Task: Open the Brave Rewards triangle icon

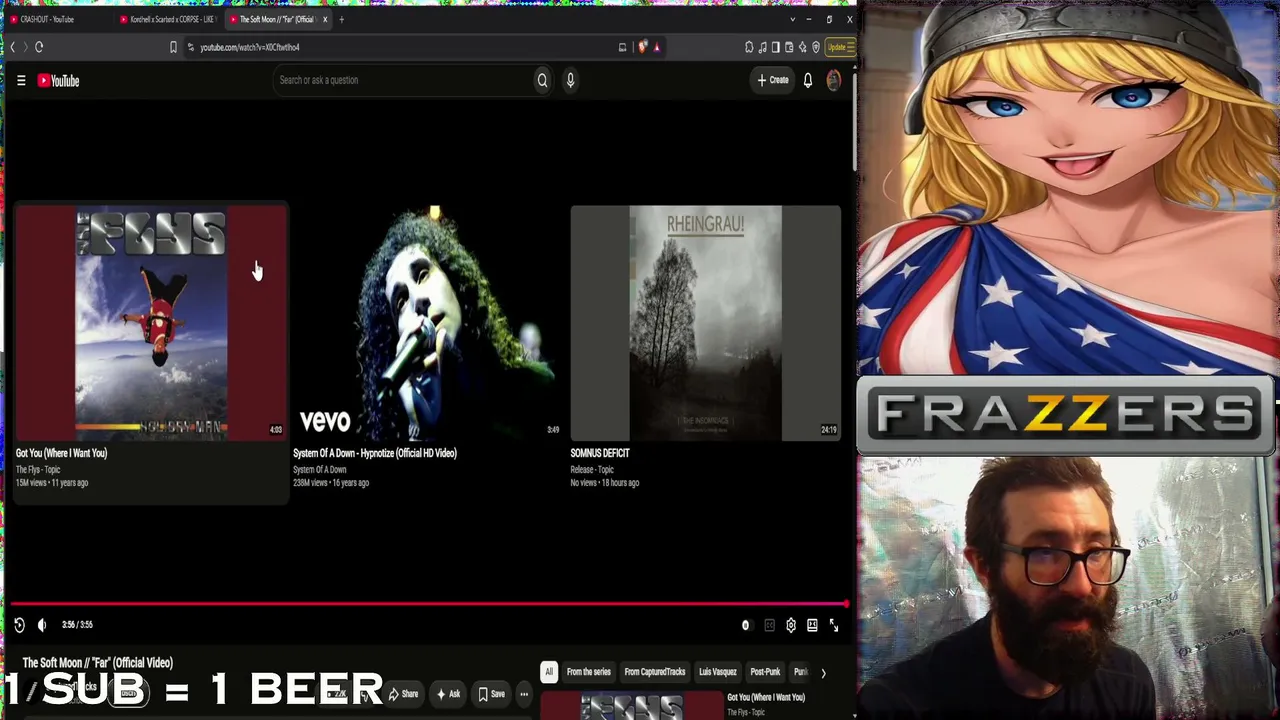Action: click(657, 47)
